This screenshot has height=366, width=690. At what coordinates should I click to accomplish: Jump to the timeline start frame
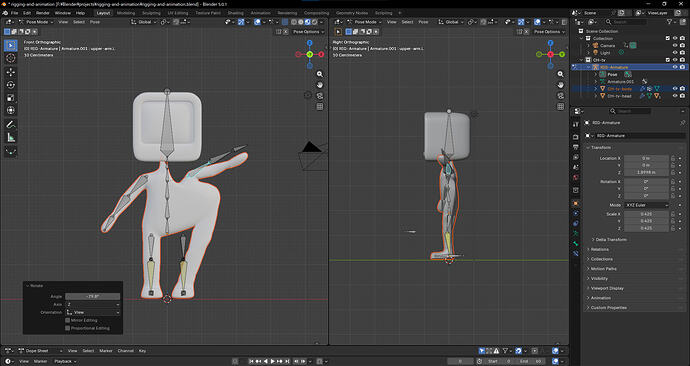click(251, 361)
